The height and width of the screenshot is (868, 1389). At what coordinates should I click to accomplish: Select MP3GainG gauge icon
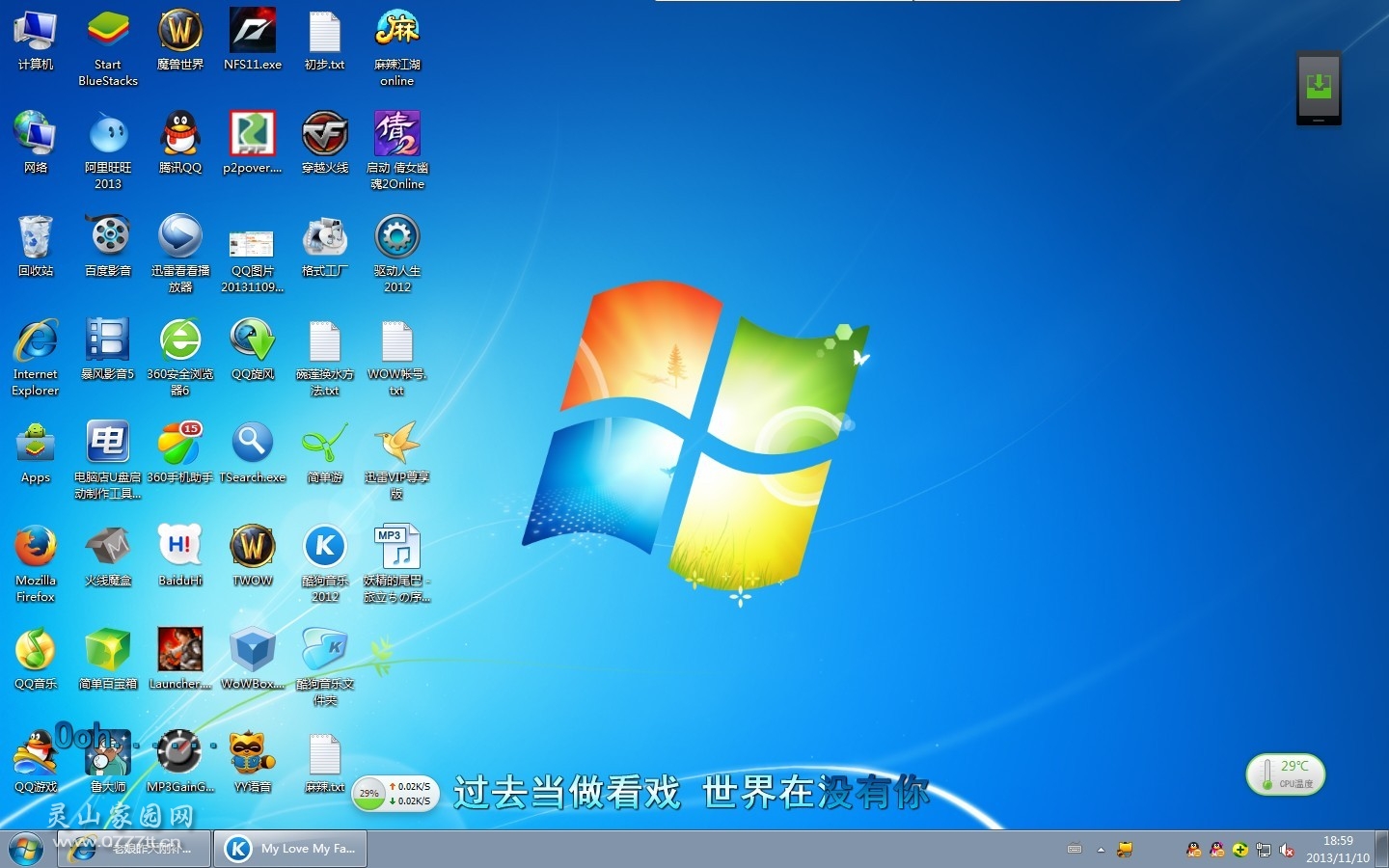180,763
